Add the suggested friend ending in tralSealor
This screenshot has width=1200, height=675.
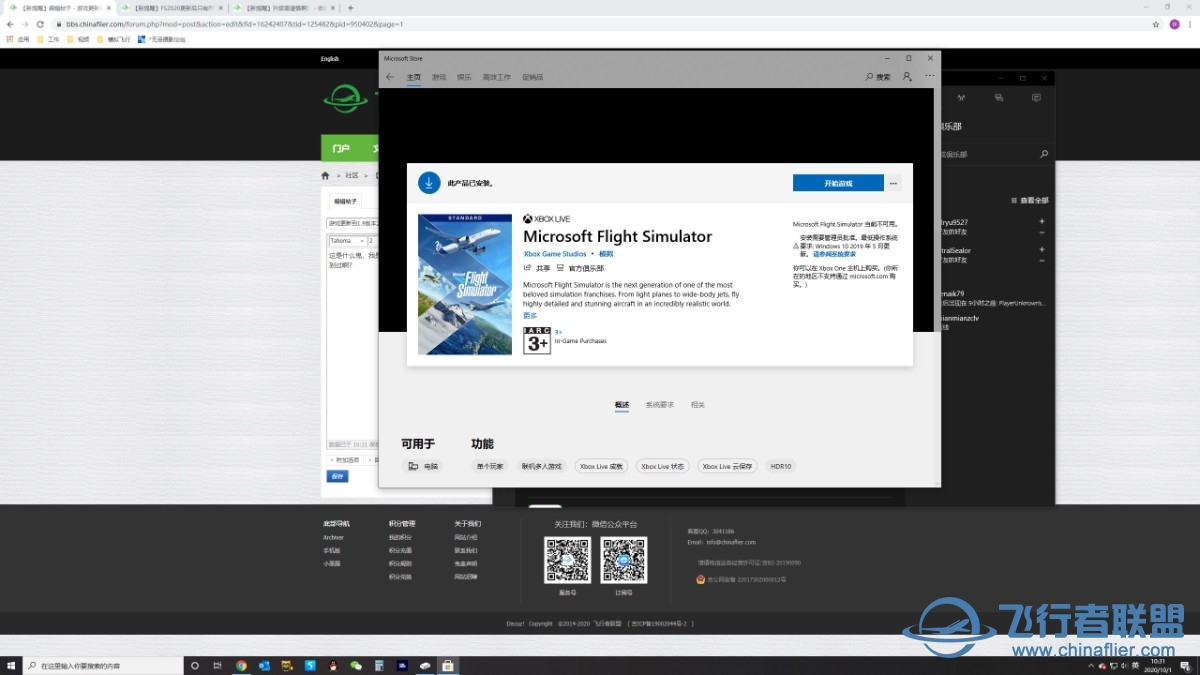pyautogui.click(x=1042, y=250)
